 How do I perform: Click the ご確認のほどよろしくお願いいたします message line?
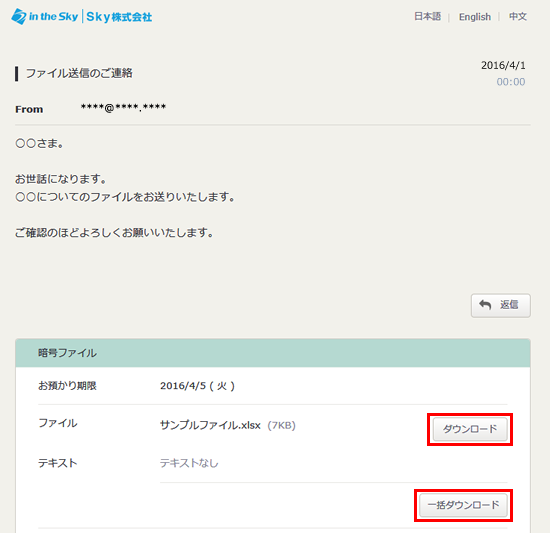point(114,232)
